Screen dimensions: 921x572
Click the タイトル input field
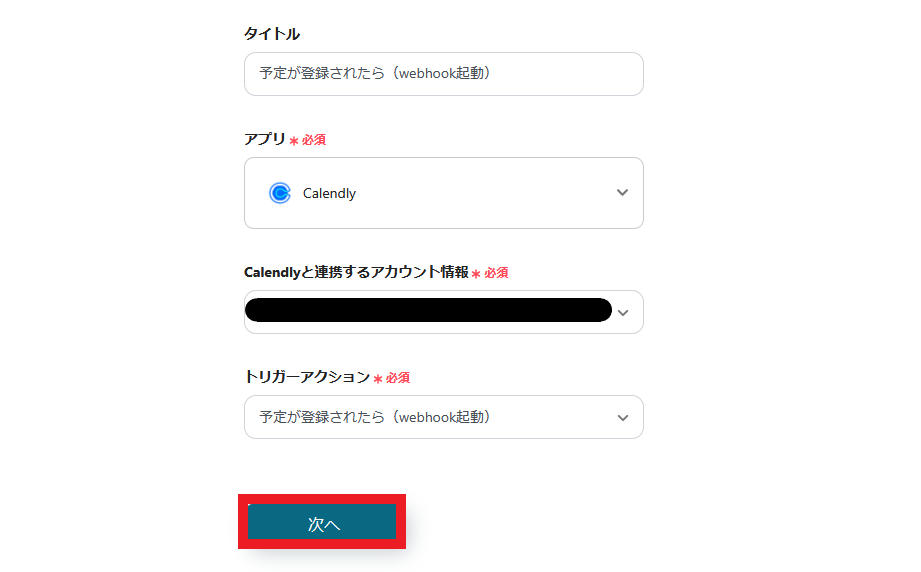443,74
